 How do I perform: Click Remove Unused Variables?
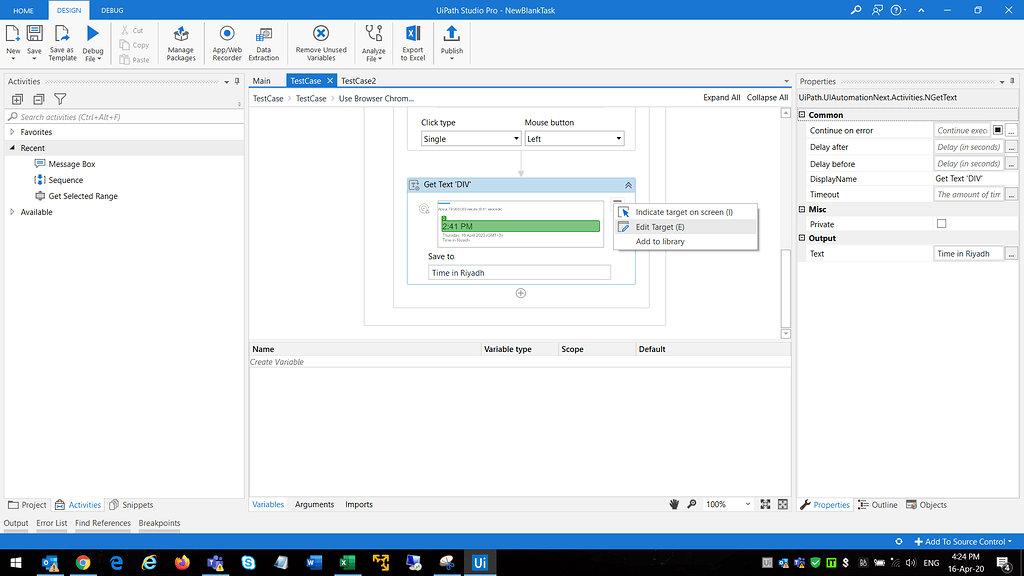(320, 42)
